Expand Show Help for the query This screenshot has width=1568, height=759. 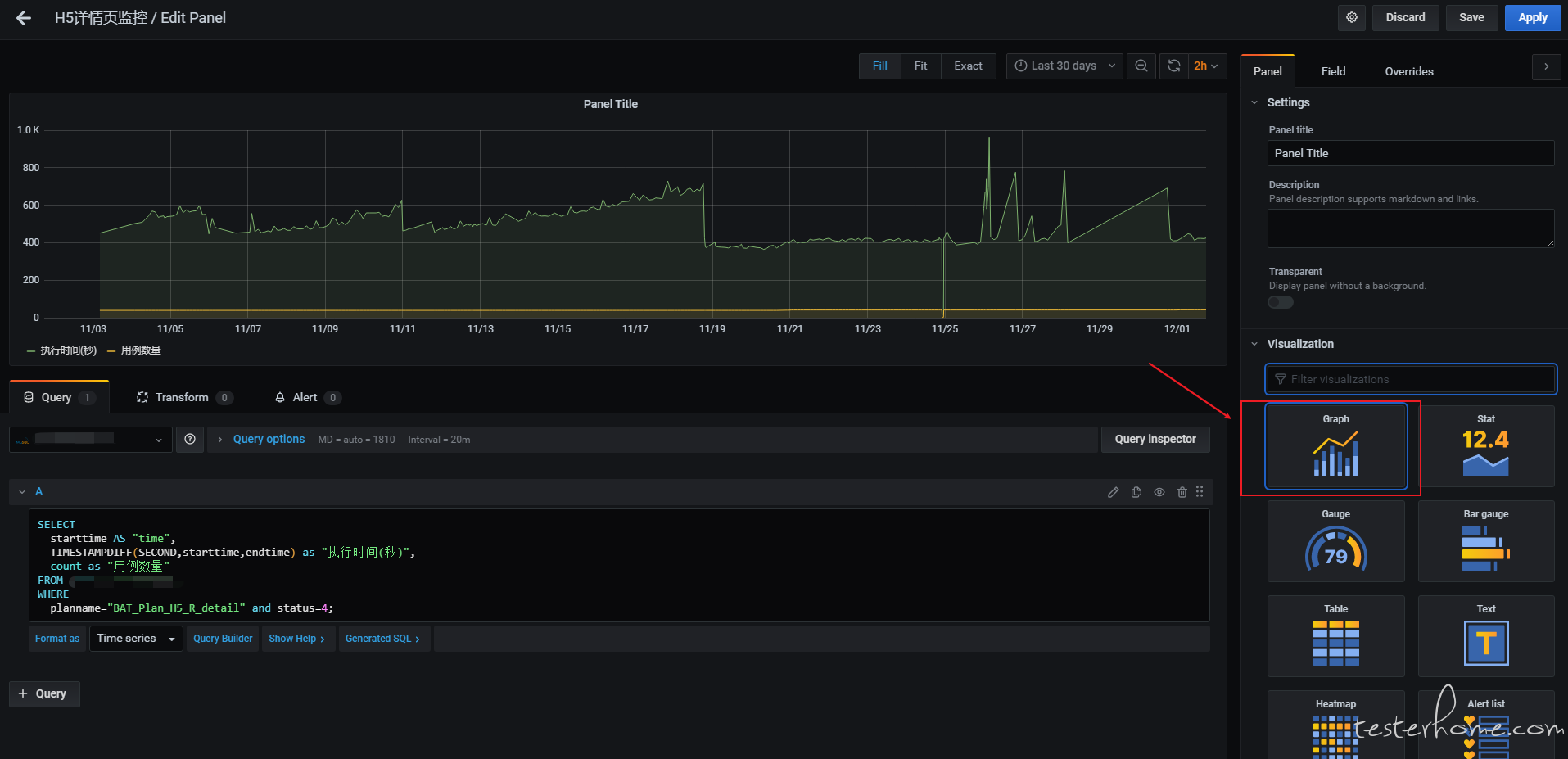click(x=296, y=639)
